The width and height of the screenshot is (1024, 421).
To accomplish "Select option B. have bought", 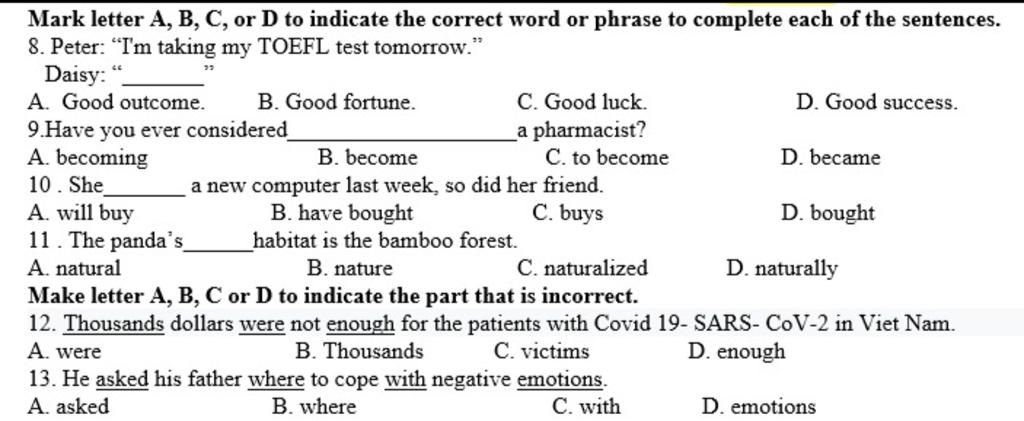I will (341, 213).
